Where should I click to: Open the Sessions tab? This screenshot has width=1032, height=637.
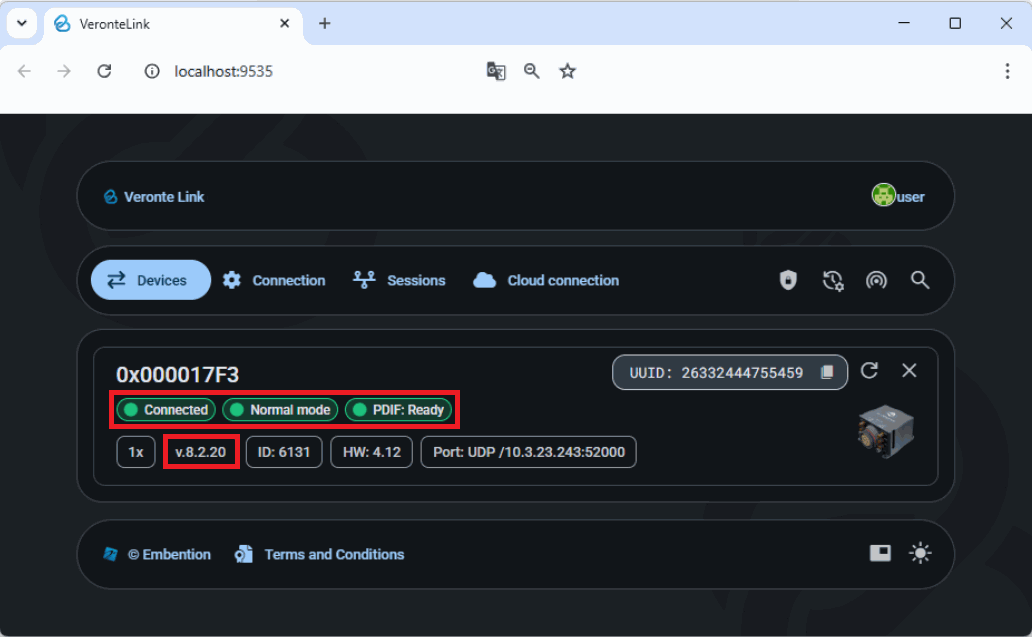400,281
